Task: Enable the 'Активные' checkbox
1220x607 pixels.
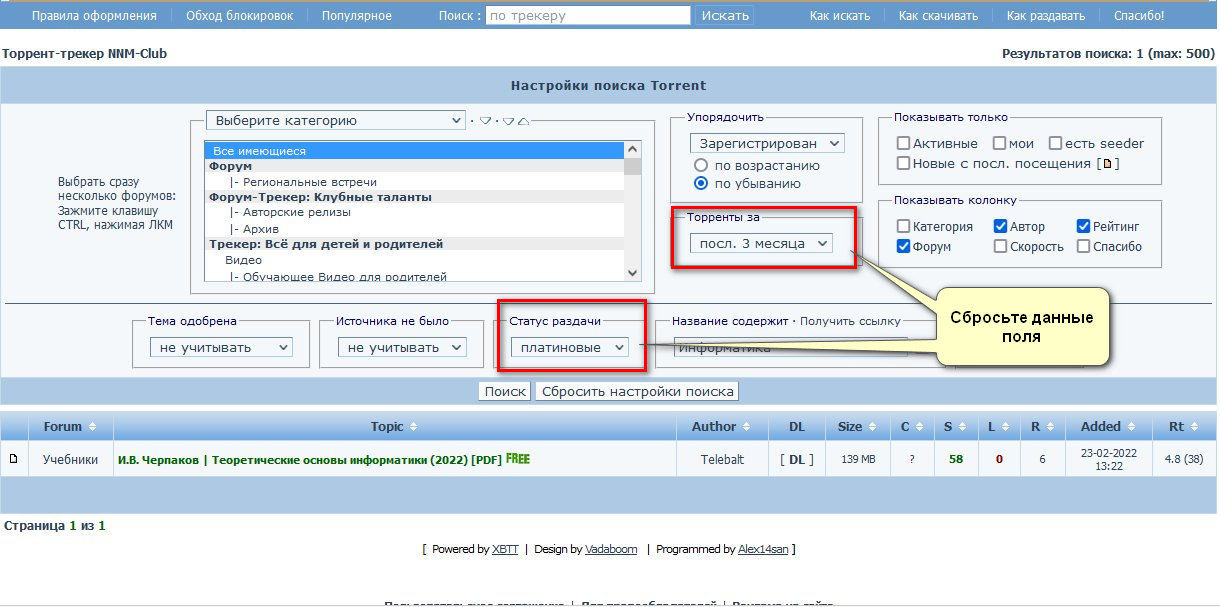Action: click(904, 144)
